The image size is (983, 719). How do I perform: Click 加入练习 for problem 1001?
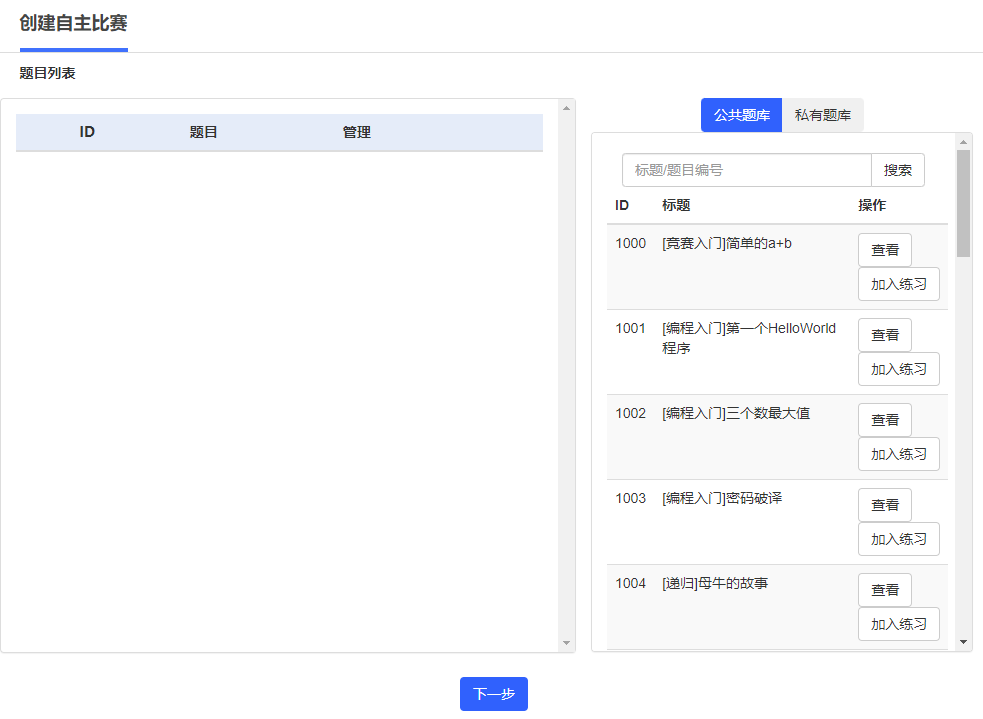(898, 369)
